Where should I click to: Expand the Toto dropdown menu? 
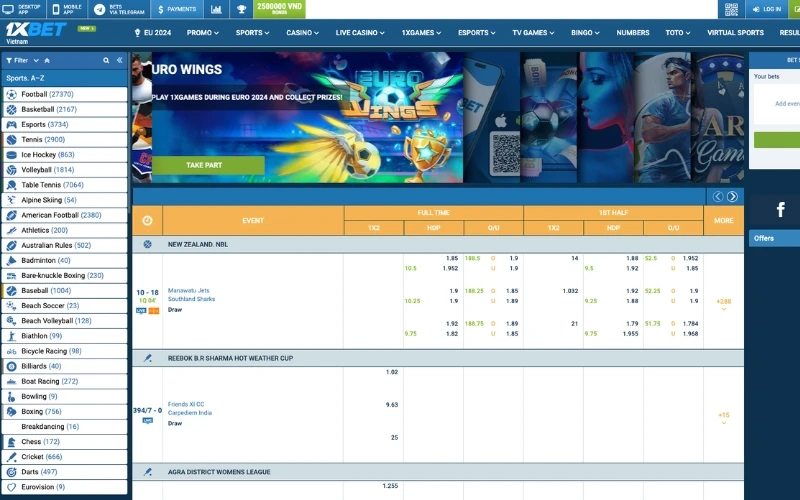(678, 33)
